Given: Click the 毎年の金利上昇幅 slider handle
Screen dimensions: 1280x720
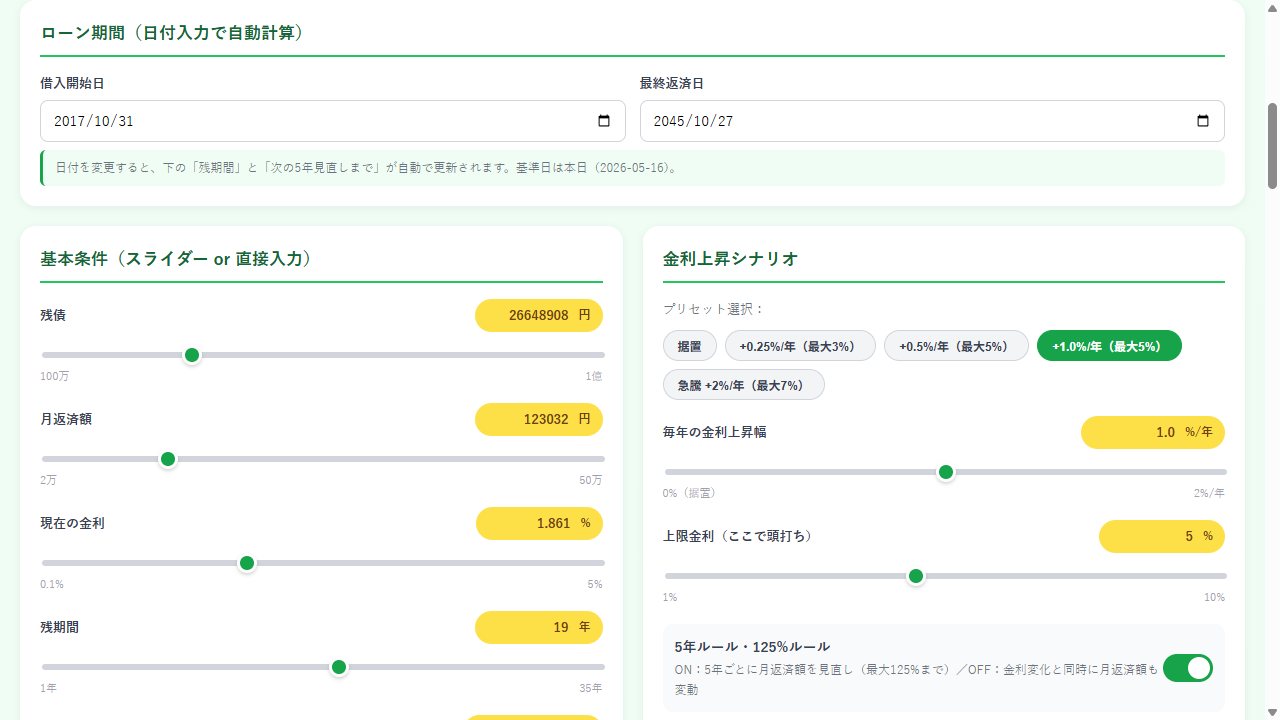Looking at the screenshot, I should 946,472.
